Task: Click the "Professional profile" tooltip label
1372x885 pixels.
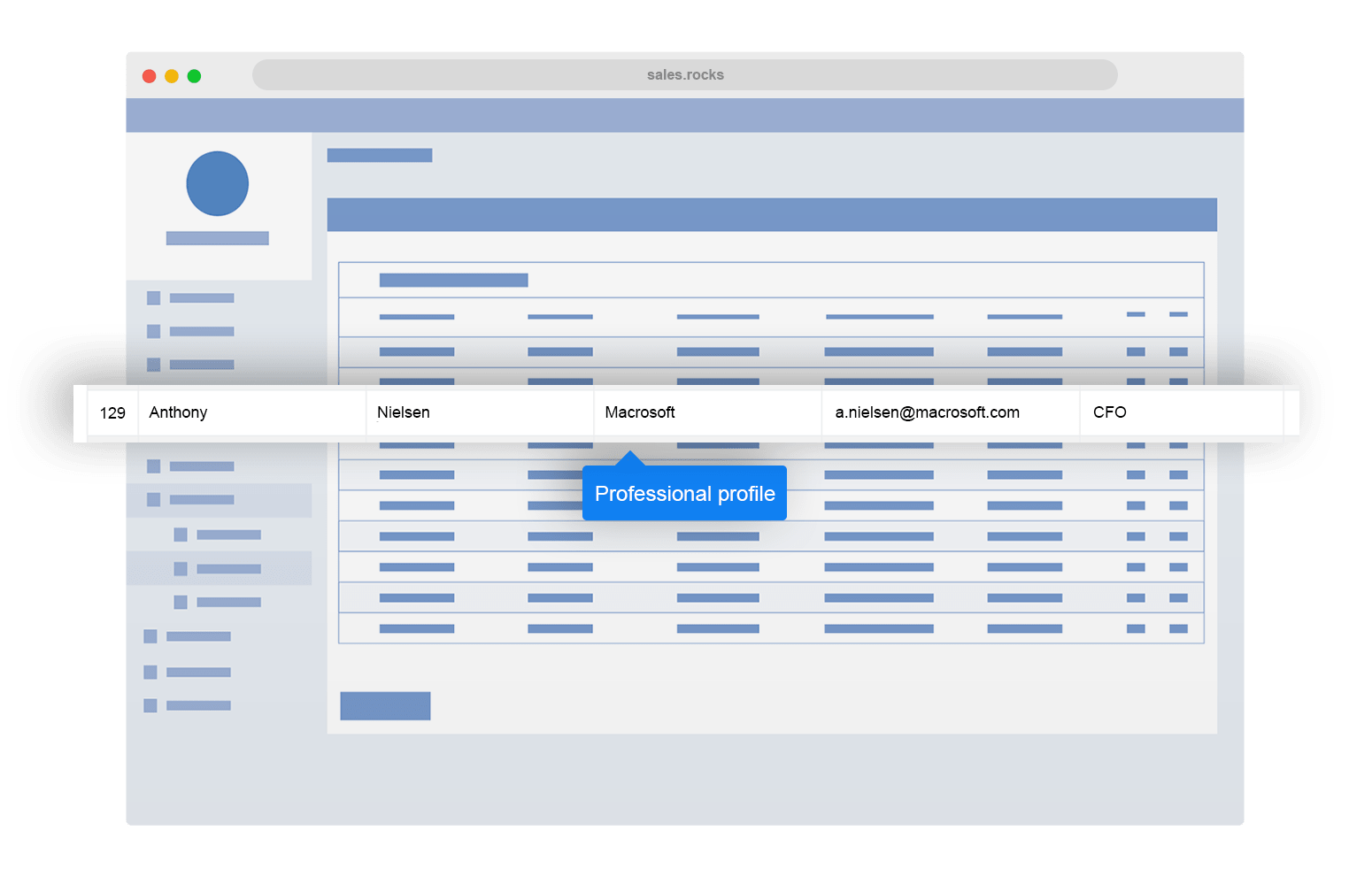Action: (x=684, y=494)
